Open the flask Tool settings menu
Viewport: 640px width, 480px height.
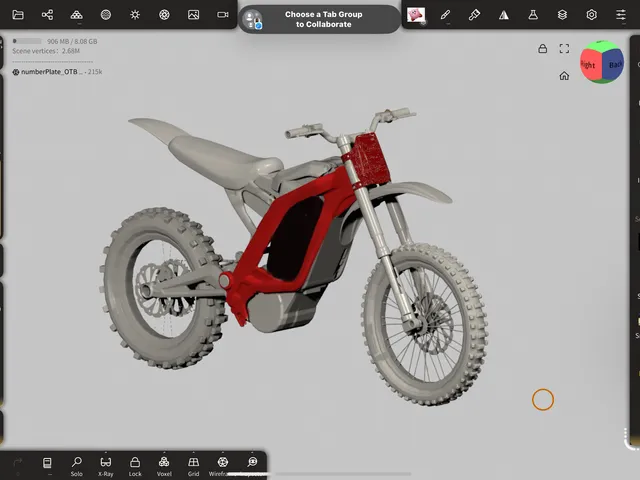click(x=533, y=15)
